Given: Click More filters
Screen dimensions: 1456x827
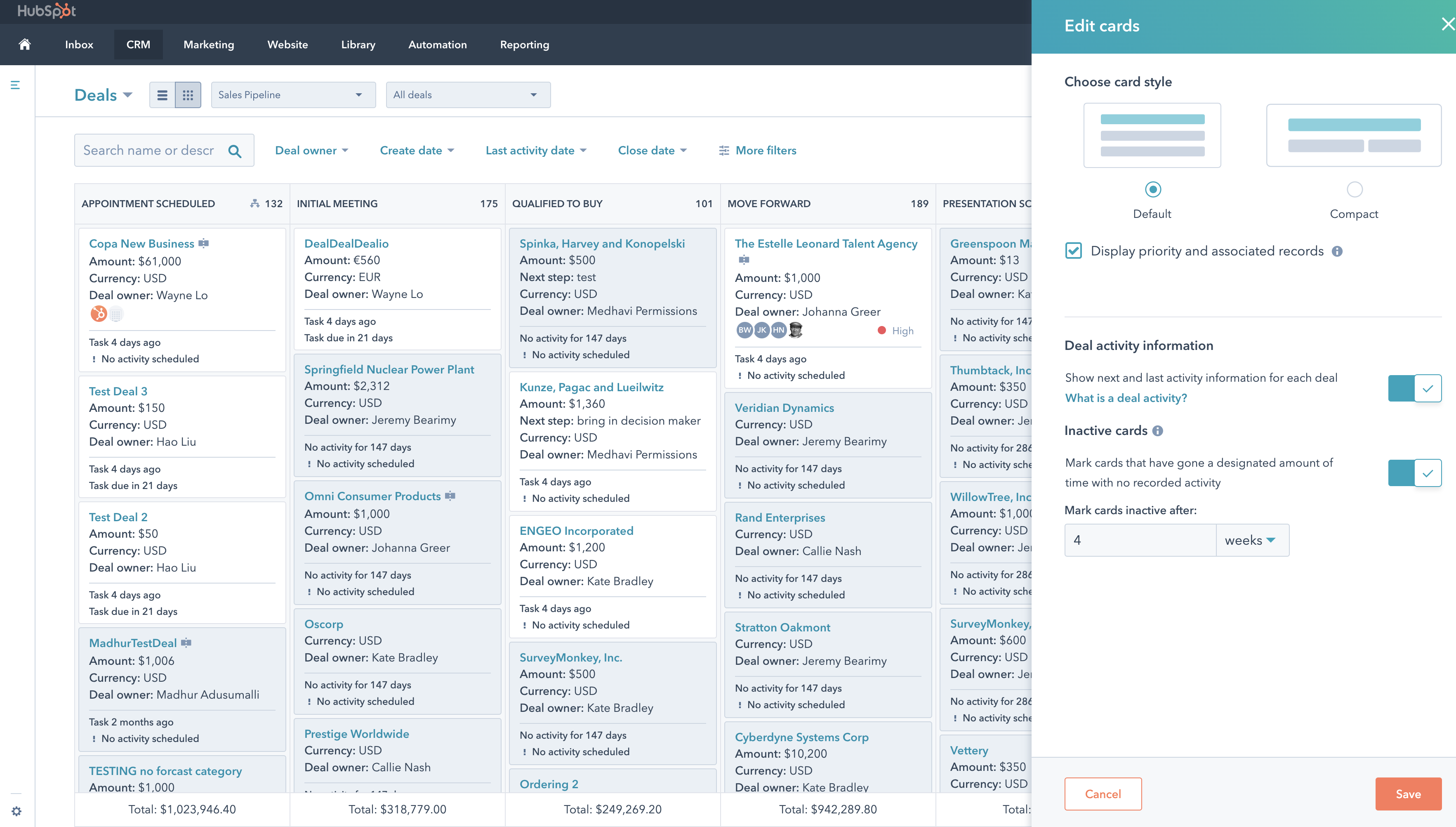Looking at the screenshot, I should pyautogui.click(x=757, y=151).
